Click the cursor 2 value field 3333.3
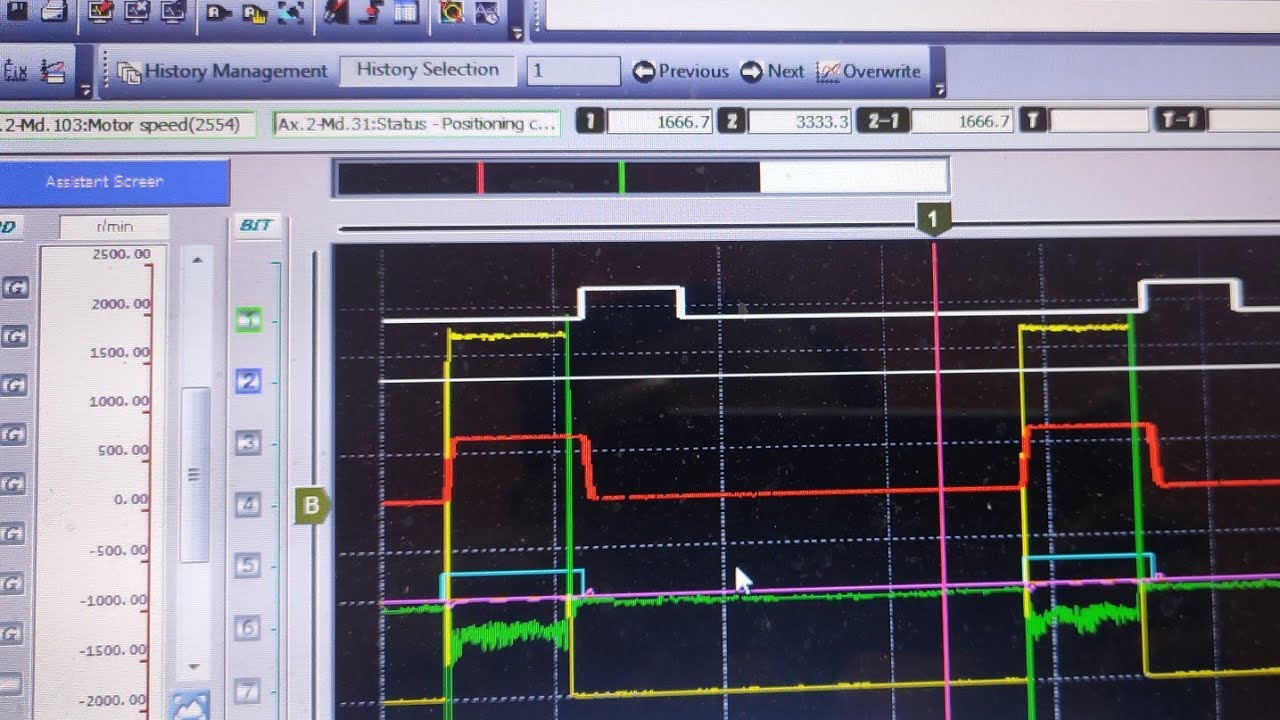 [x=800, y=122]
